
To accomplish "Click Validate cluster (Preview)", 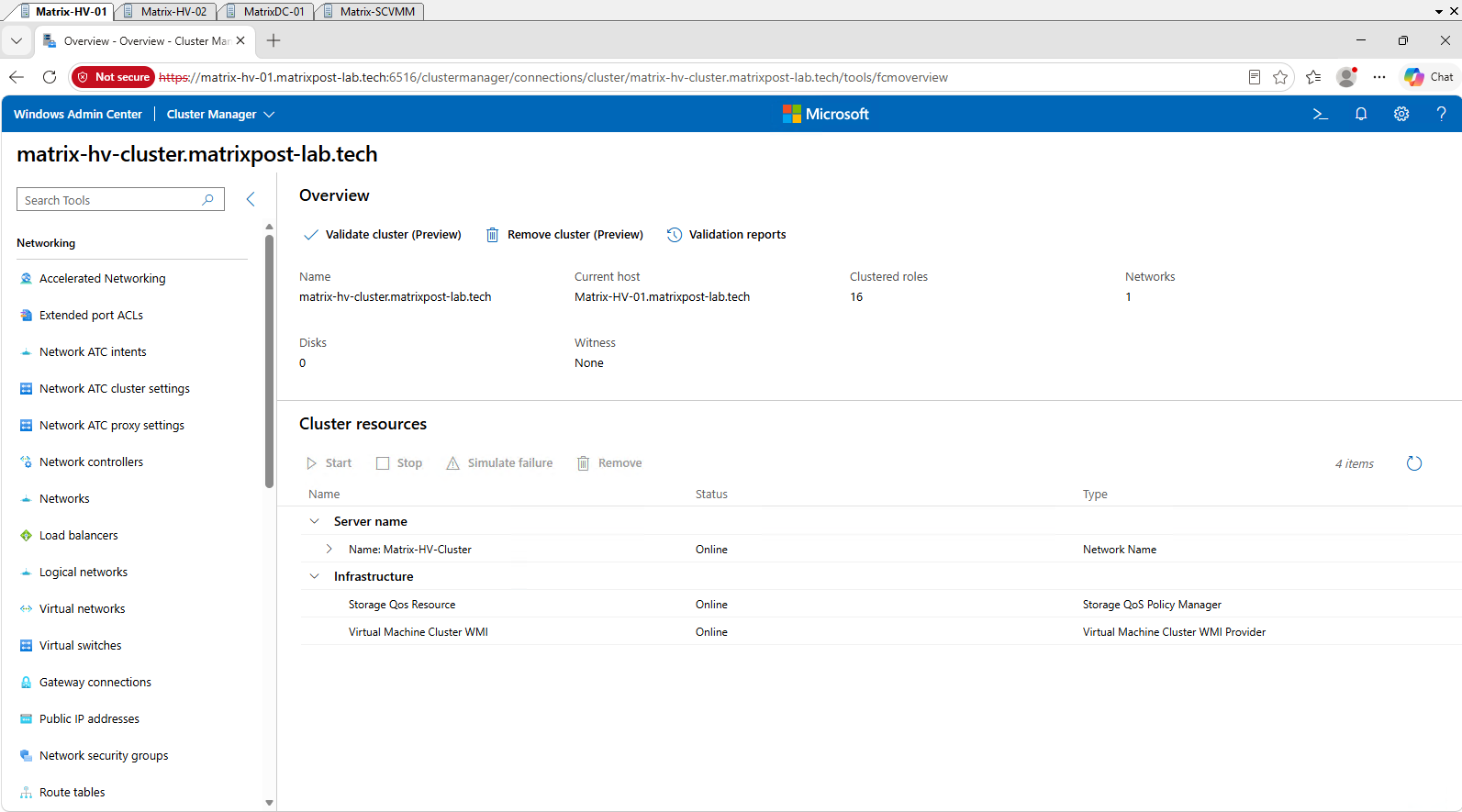I will (x=382, y=235).
